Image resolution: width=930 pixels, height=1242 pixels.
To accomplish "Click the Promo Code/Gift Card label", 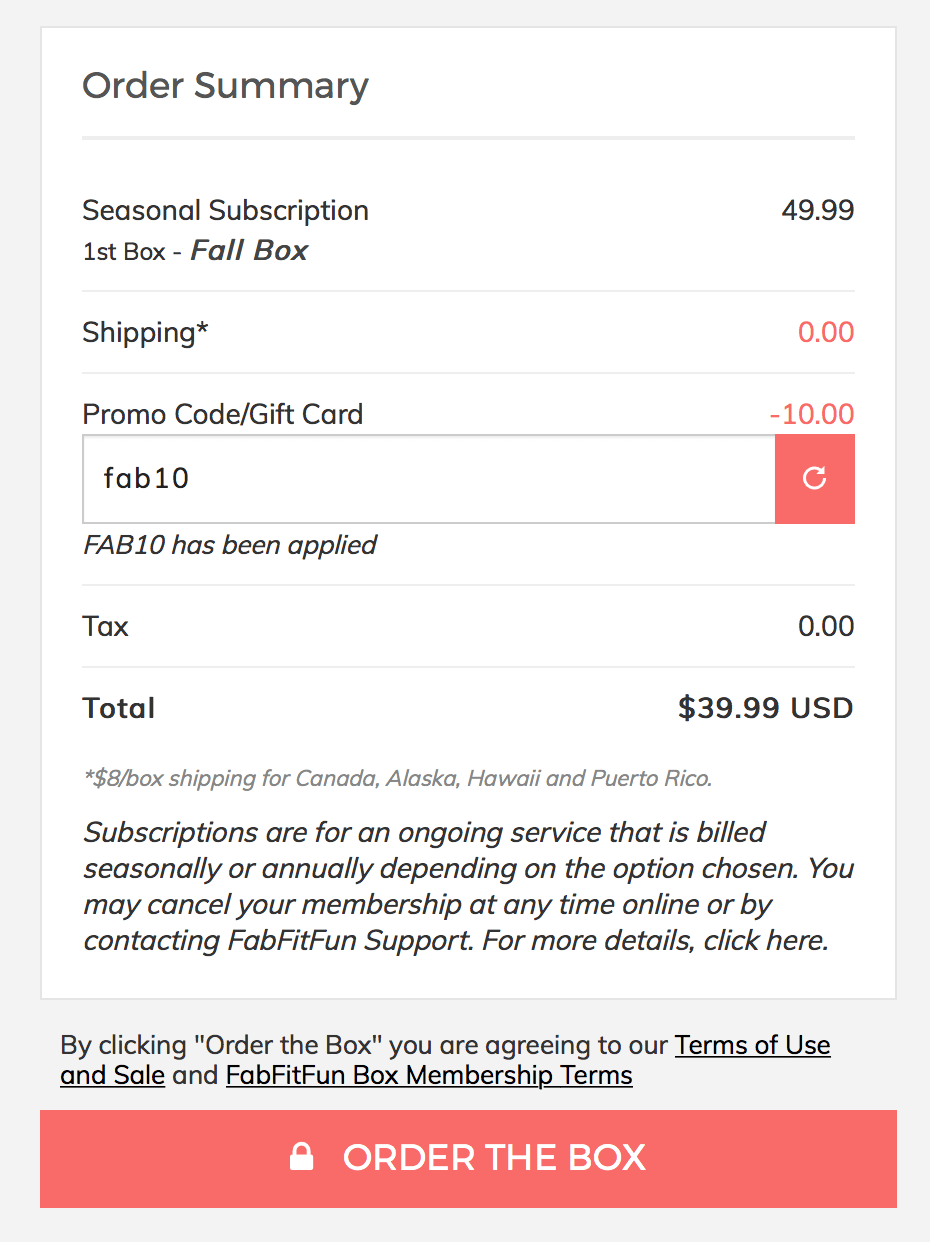I will (222, 414).
